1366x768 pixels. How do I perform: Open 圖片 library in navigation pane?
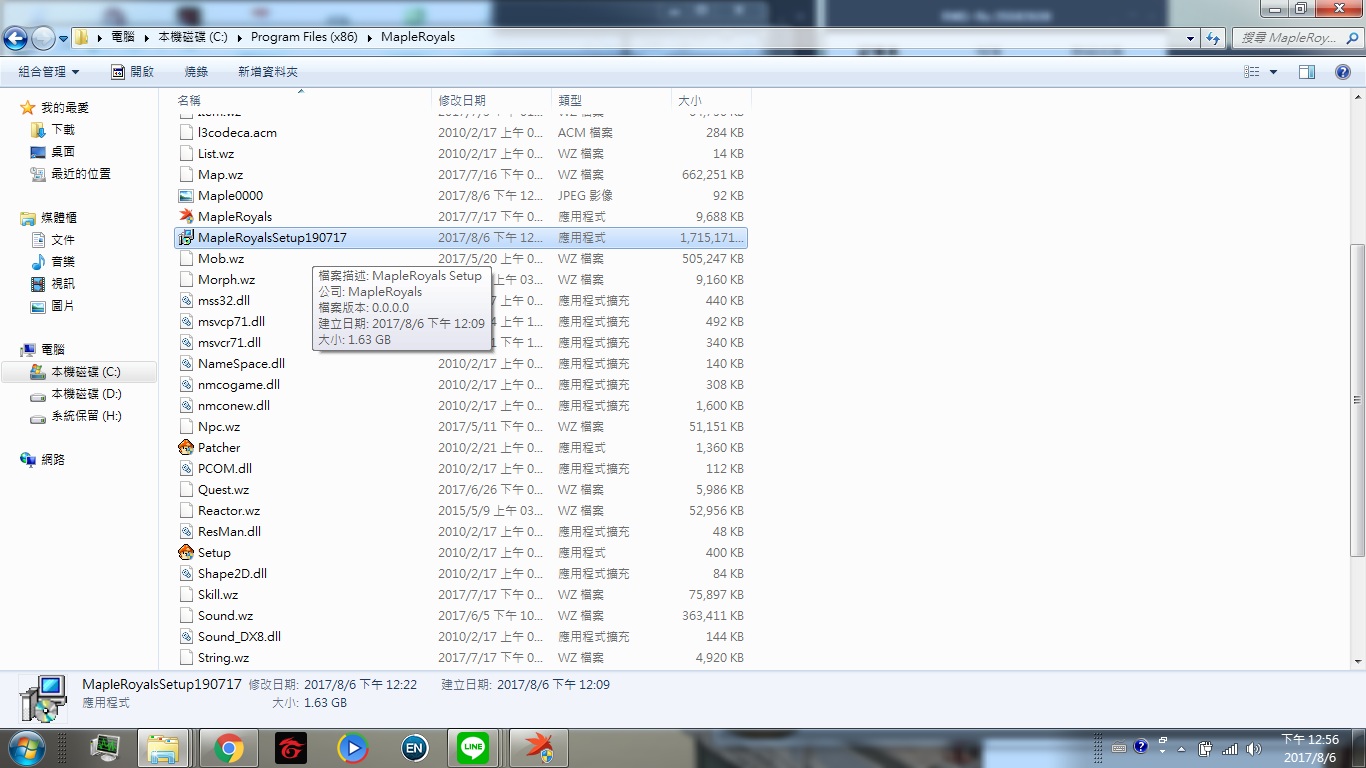(x=63, y=306)
